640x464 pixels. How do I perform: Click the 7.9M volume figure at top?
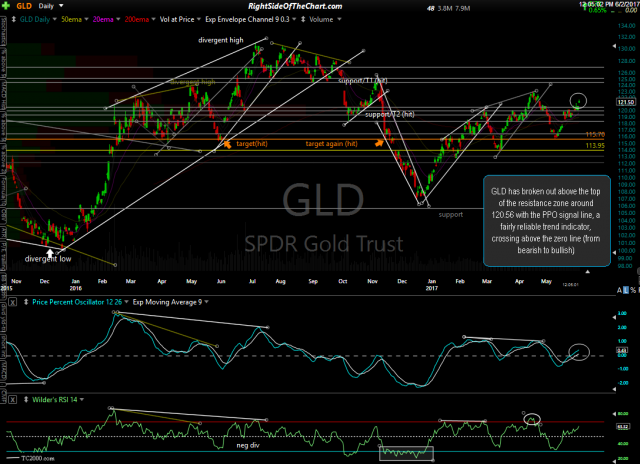coord(463,8)
